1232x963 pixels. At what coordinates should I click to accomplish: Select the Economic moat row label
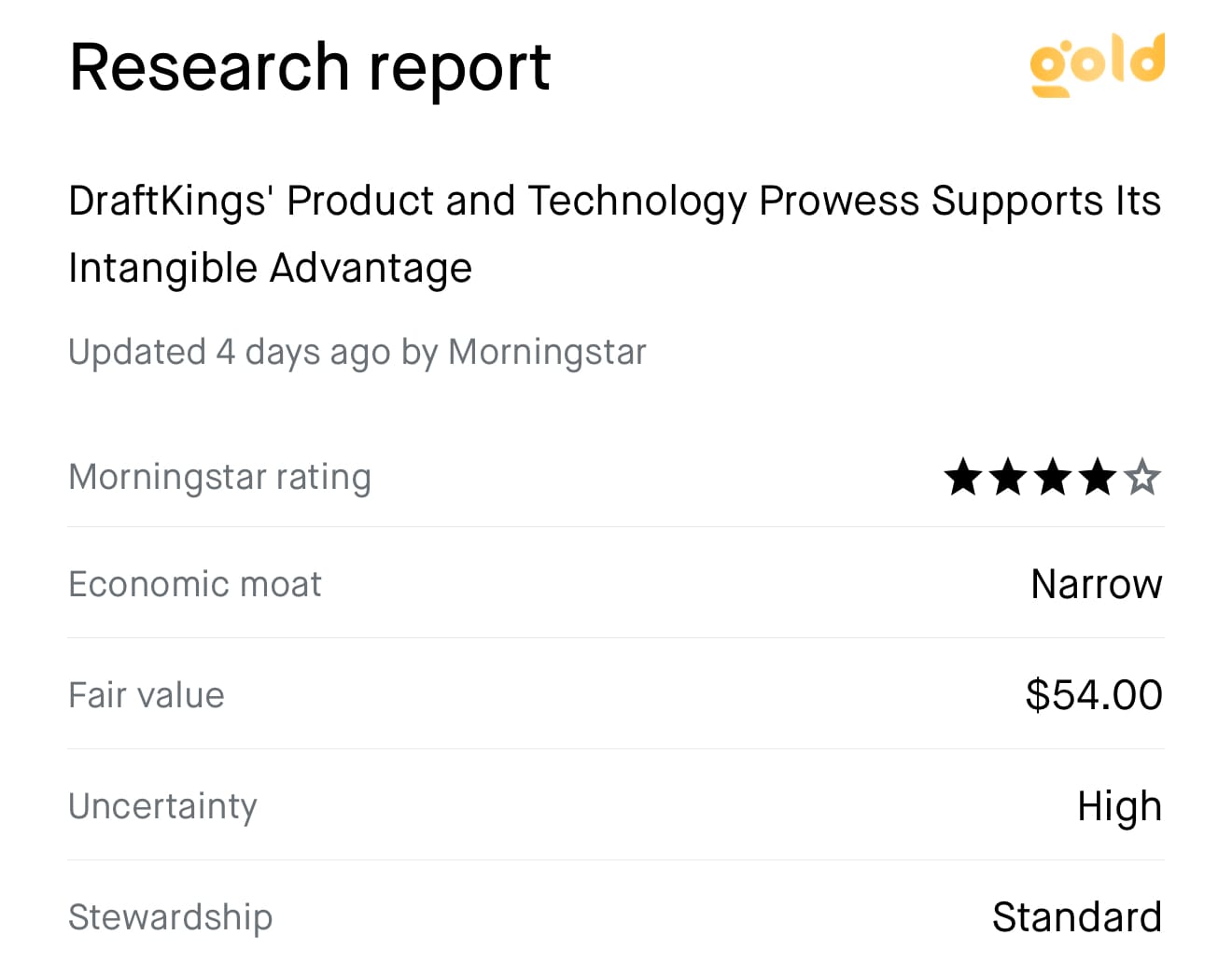(x=195, y=584)
